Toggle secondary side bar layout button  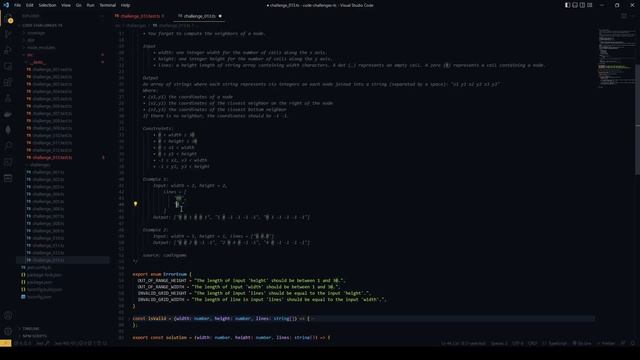point(582,5)
